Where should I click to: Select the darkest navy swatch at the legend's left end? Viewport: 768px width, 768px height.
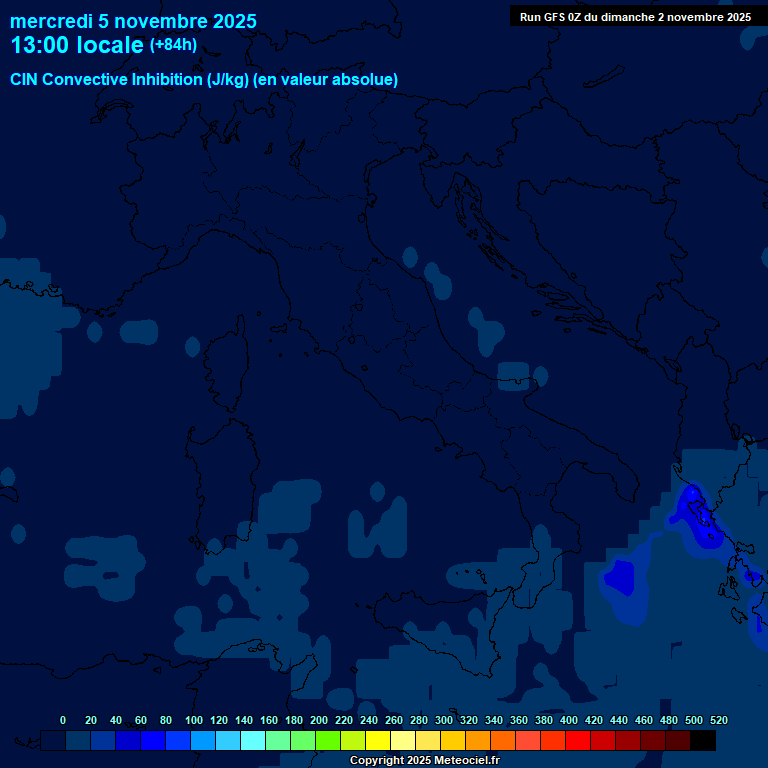pos(53,741)
